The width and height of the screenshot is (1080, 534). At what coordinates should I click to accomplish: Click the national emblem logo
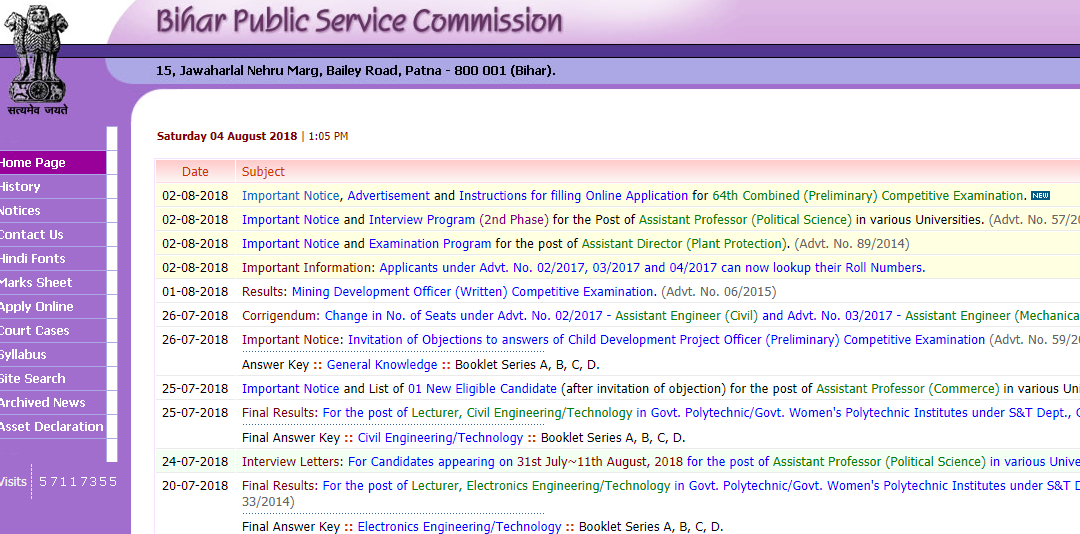tap(36, 59)
